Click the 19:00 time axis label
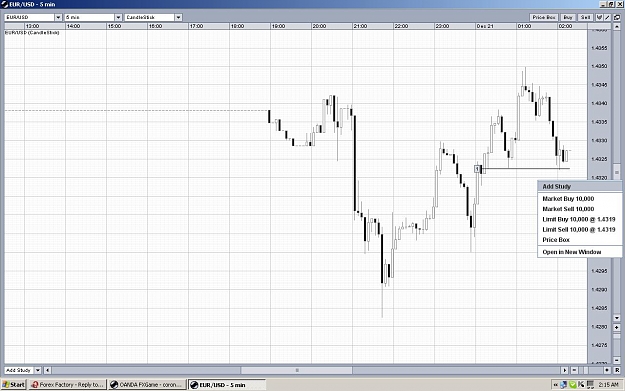 (278, 26)
